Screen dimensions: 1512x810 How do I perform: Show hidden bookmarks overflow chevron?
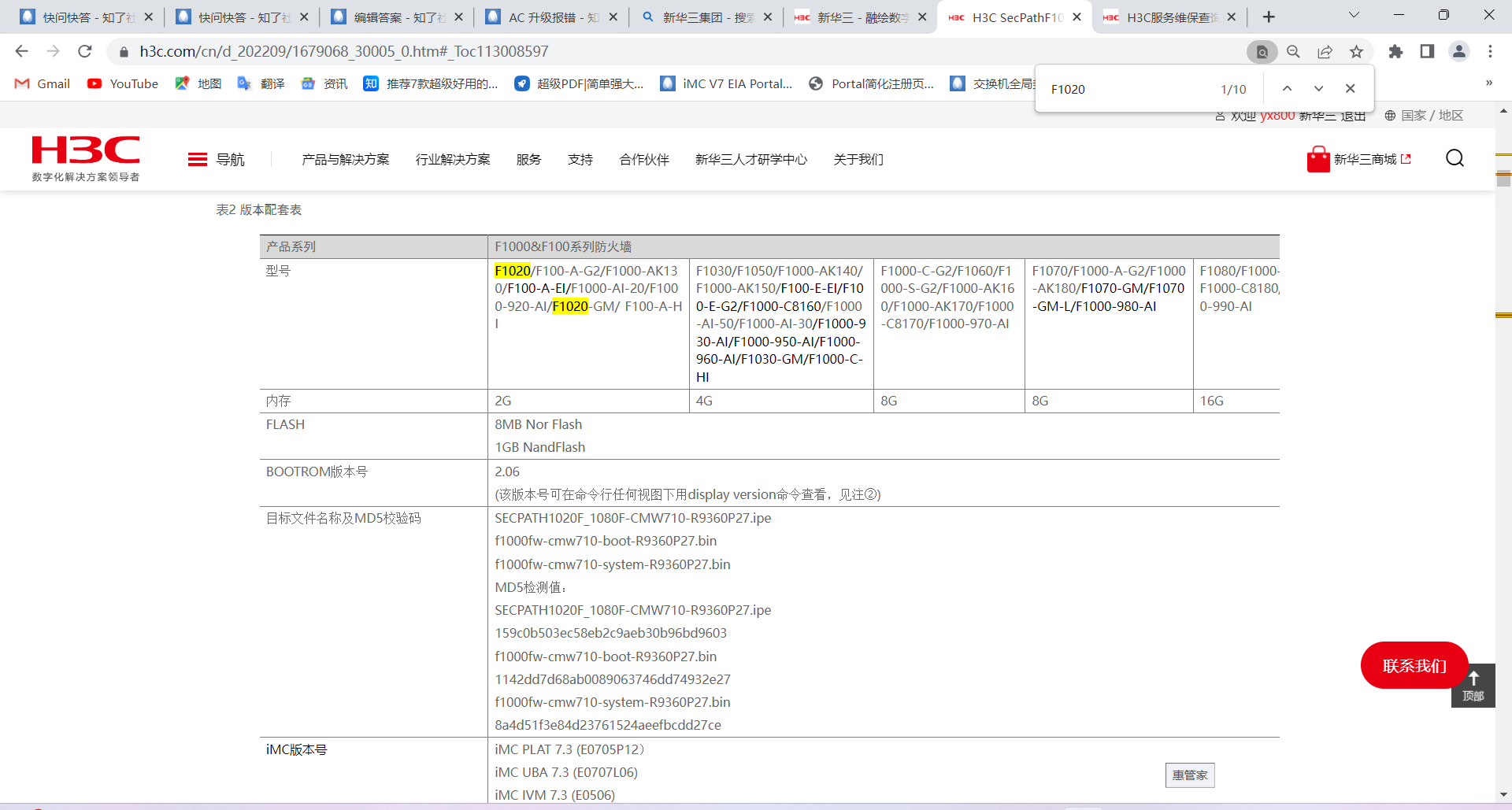tap(1488, 83)
